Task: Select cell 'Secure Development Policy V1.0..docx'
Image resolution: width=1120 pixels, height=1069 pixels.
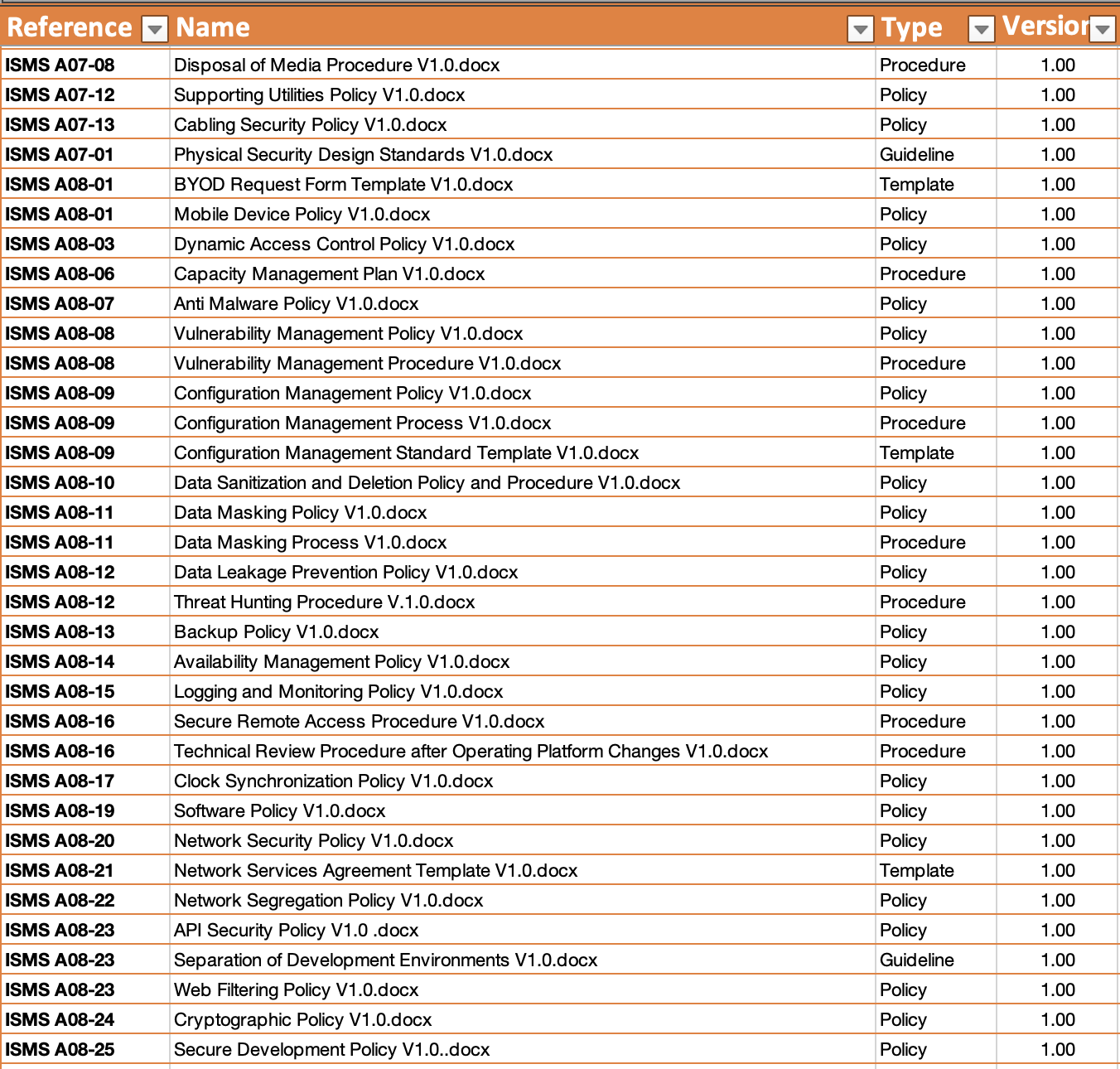Action: click(523, 1049)
